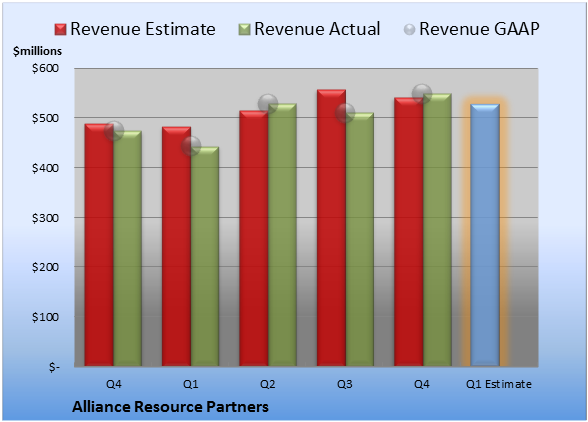
Task: Click the '$100' axis value
Action: click(45, 317)
